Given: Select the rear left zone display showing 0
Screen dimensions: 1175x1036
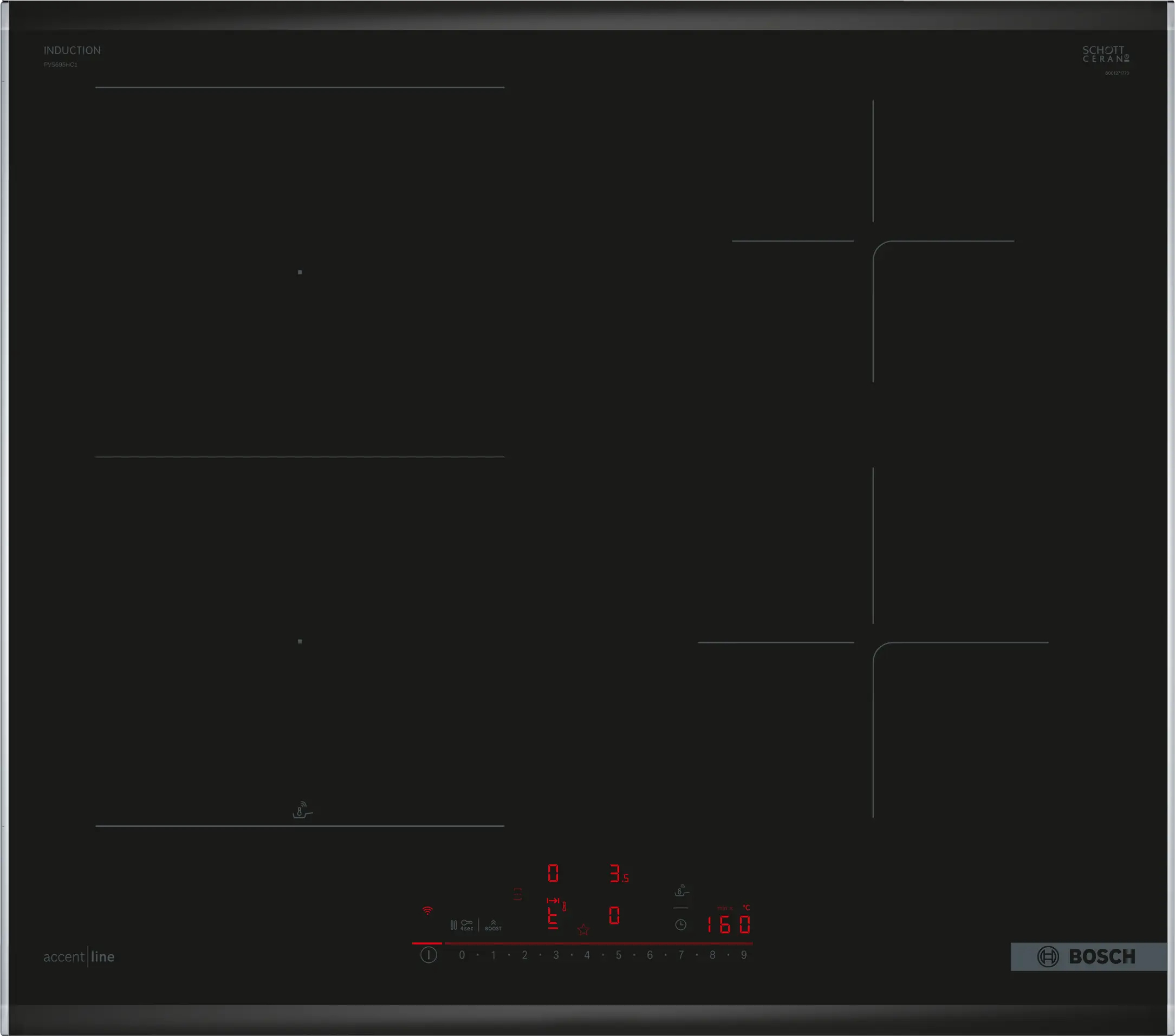Looking at the screenshot, I should pos(553,874).
